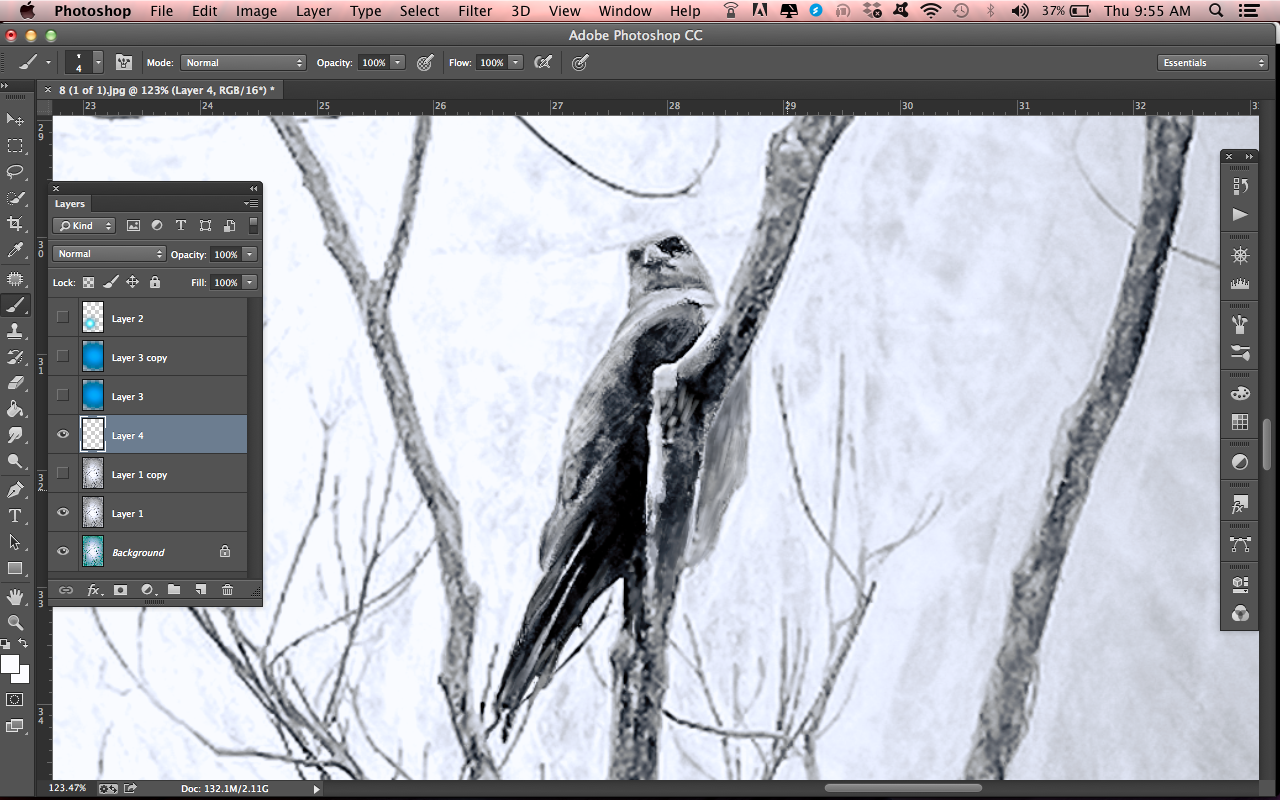
Task: Toggle lock position in Layers panel
Action: coord(132,283)
